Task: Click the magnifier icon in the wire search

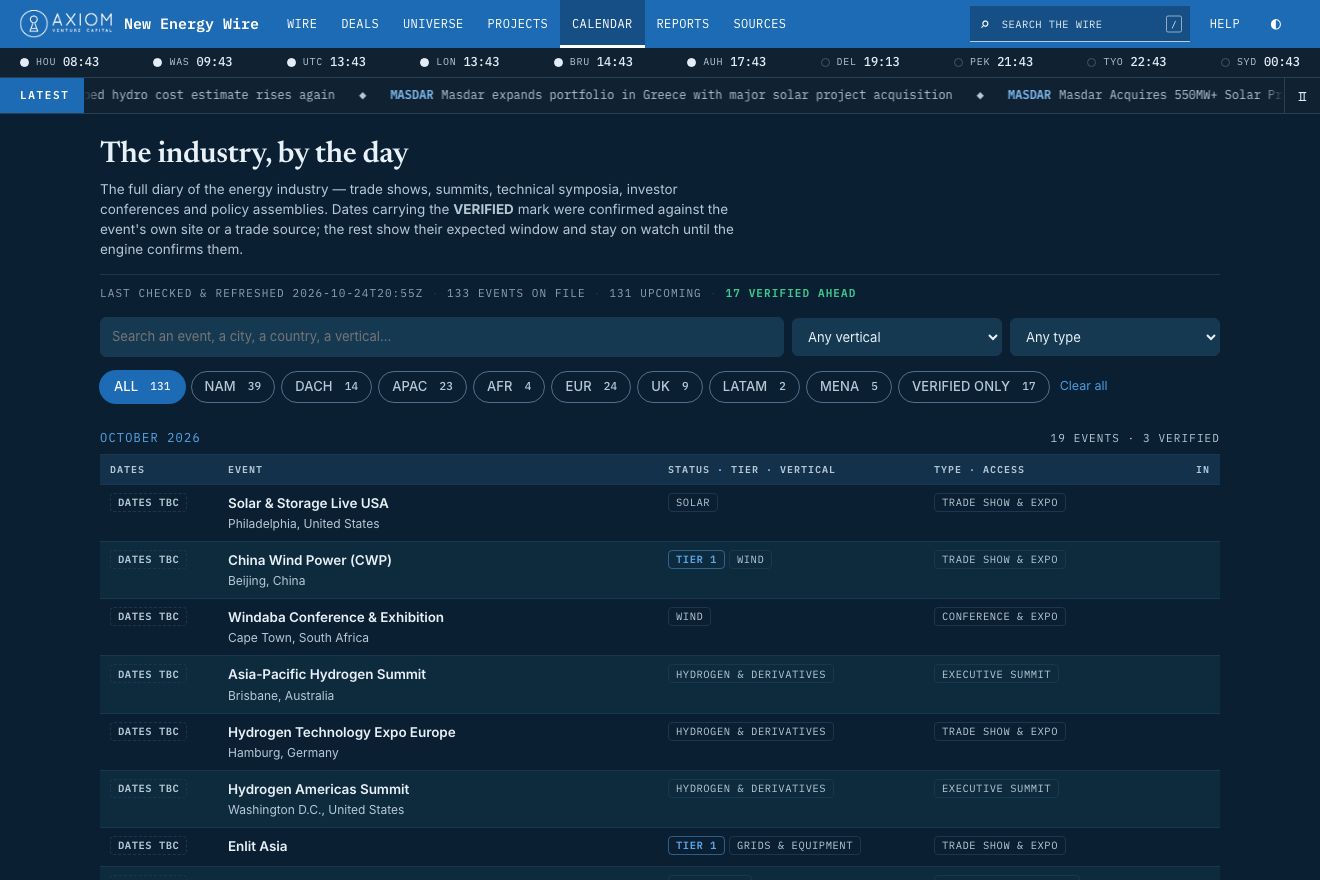Action: (x=985, y=24)
